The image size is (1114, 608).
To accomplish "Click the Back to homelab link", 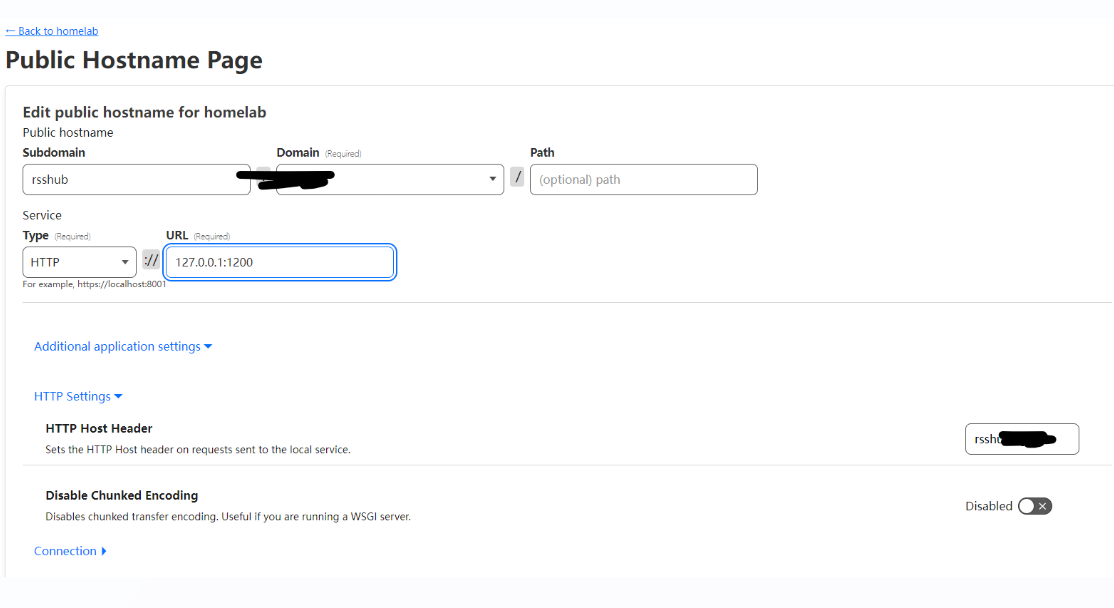I will pyautogui.click(x=52, y=31).
